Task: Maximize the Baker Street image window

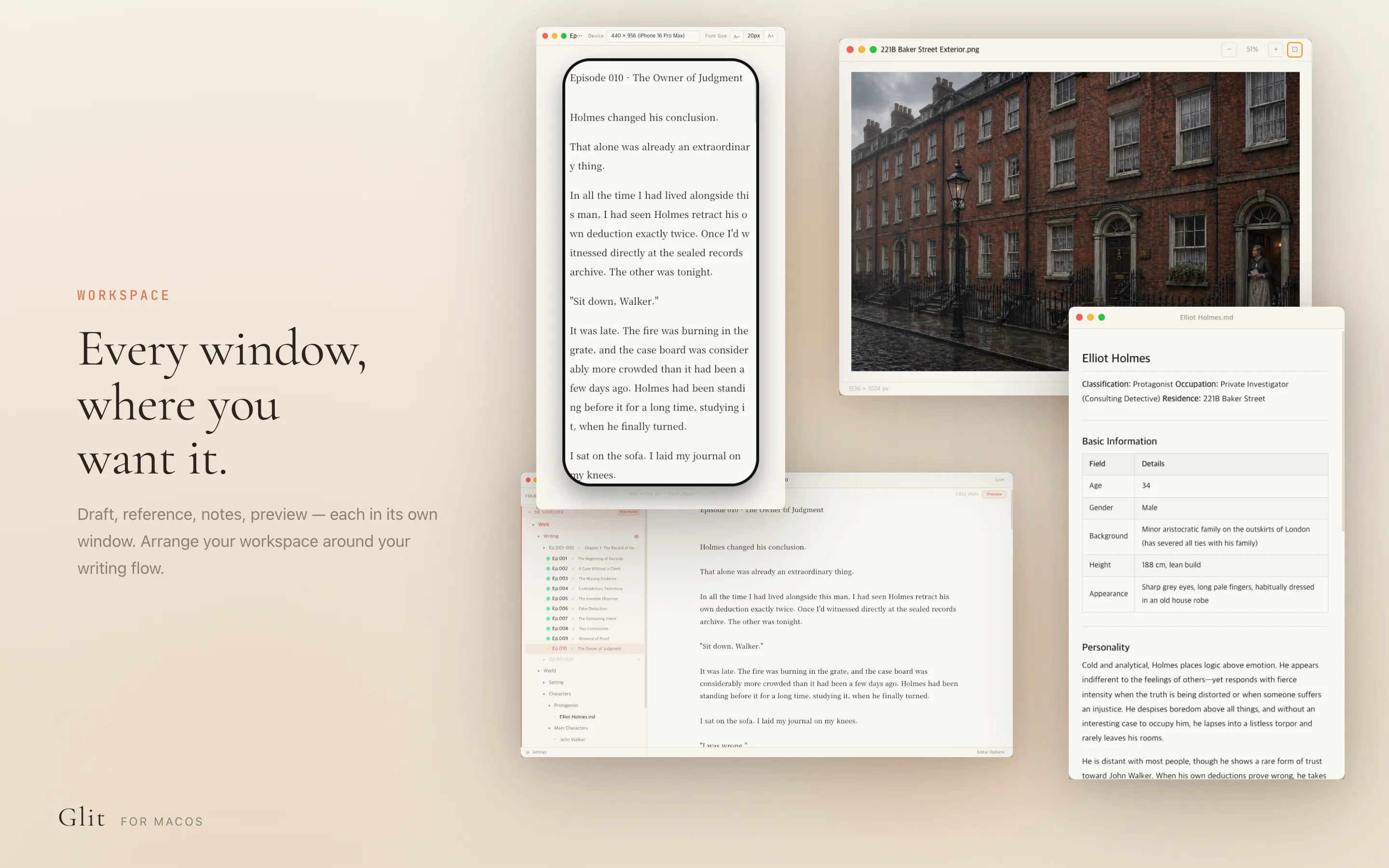Action: 873,49
